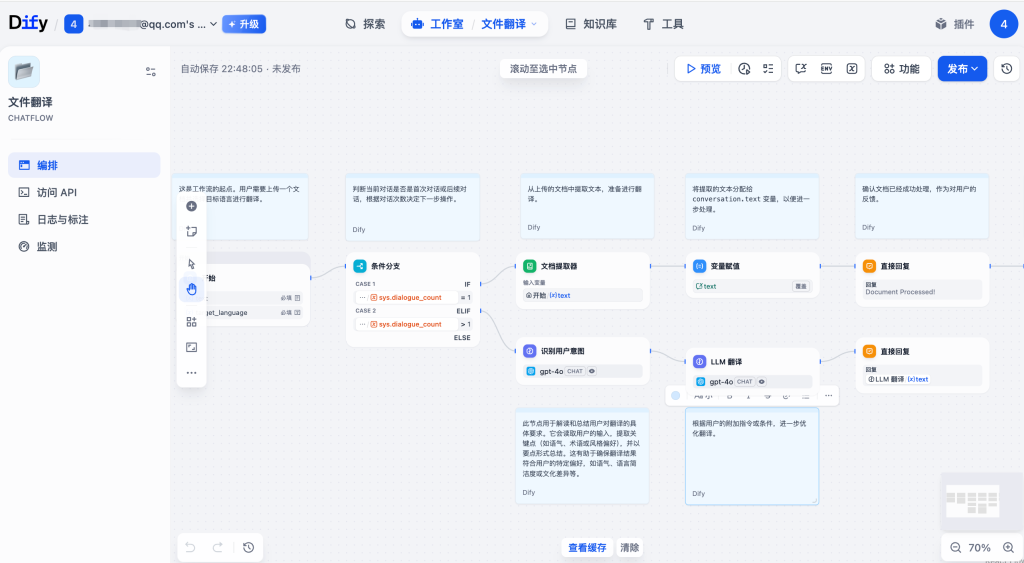The width and height of the screenshot is (1024, 563).
Task: Activate the hand pan mode tool
Action: 191,289
